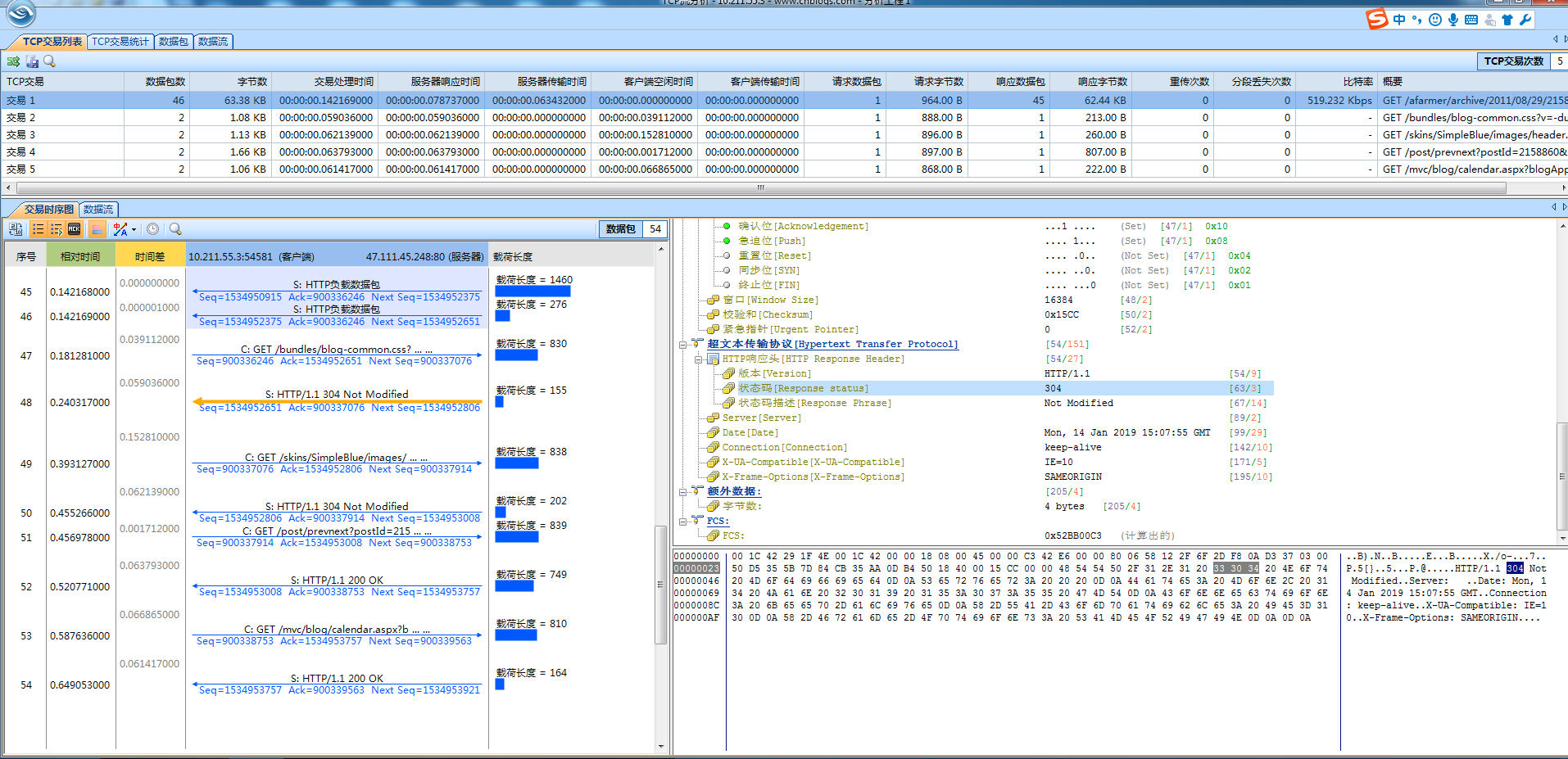This screenshot has width=1568, height=759.
Task: Sort by 响应字节数 column header
Action: pyautogui.click(x=1090, y=82)
